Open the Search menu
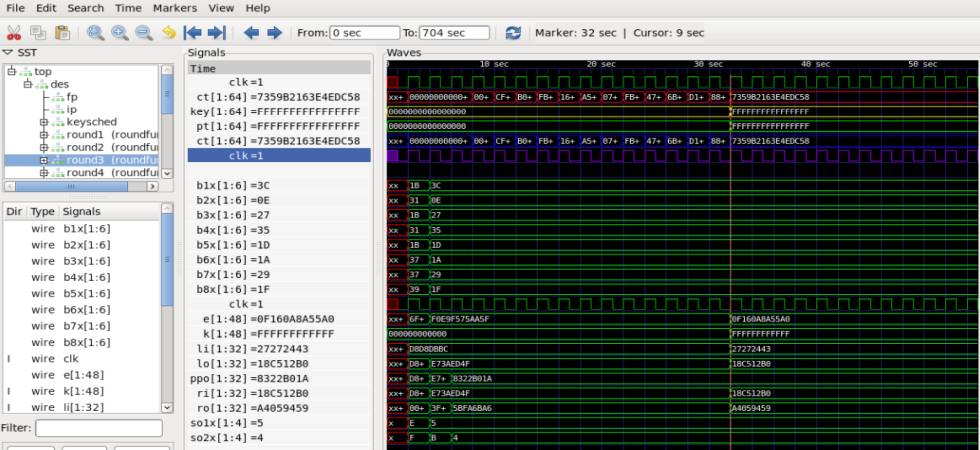Screen dimensions: 980x450 (86, 8)
